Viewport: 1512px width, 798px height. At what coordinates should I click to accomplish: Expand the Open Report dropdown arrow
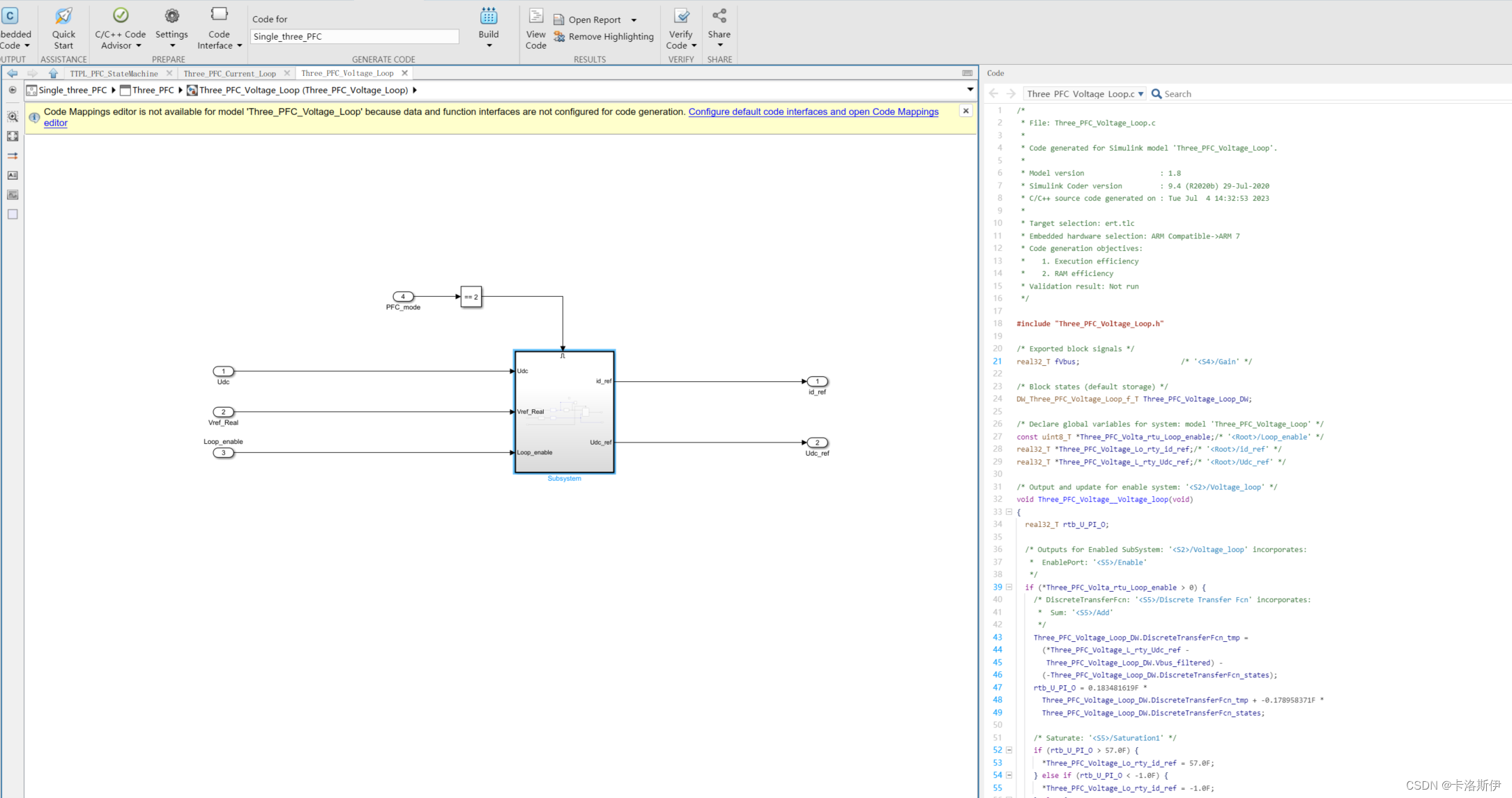pos(634,20)
